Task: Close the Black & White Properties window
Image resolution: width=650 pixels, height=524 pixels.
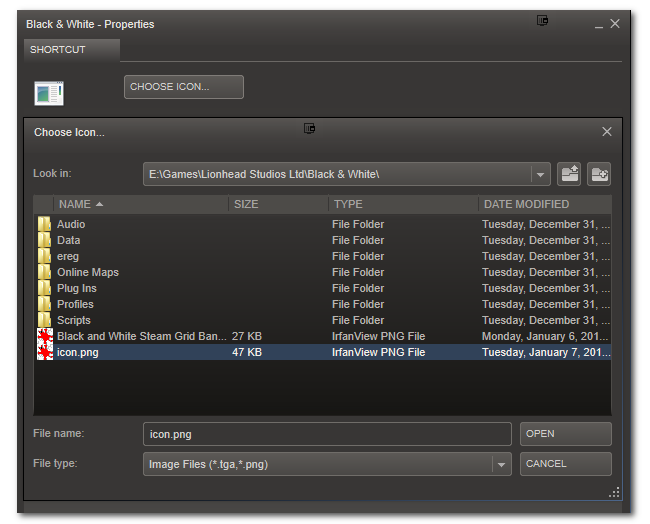Action: (x=615, y=24)
